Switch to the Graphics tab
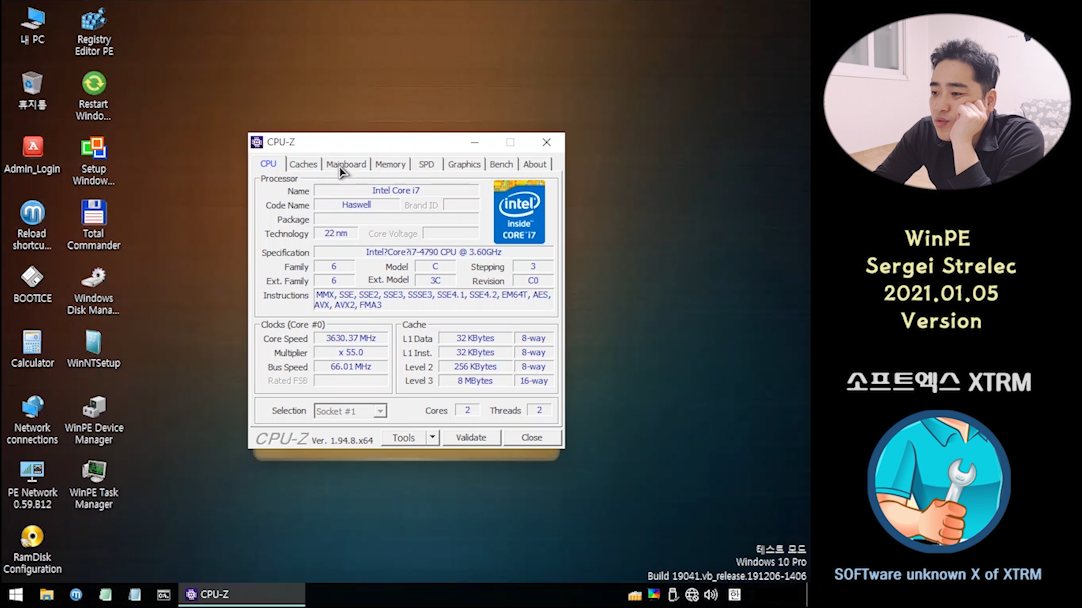This screenshot has height=608, width=1082. point(464,164)
